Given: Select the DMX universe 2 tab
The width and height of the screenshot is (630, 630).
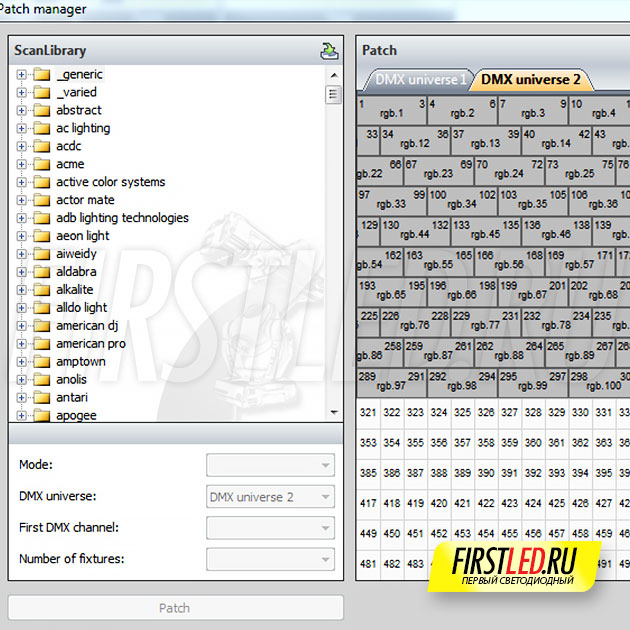Looking at the screenshot, I should [530, 80].
